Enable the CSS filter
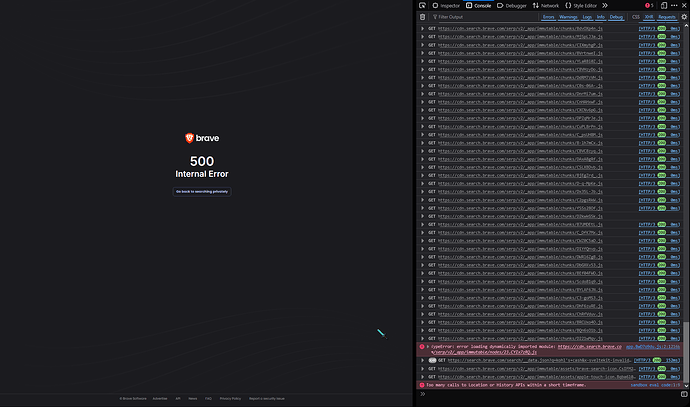690x407 pixels. (636, 17)
